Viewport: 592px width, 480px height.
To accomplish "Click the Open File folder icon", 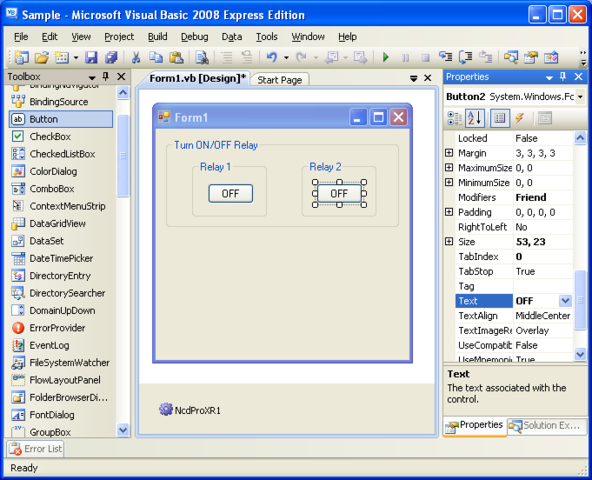I will 42,57.
